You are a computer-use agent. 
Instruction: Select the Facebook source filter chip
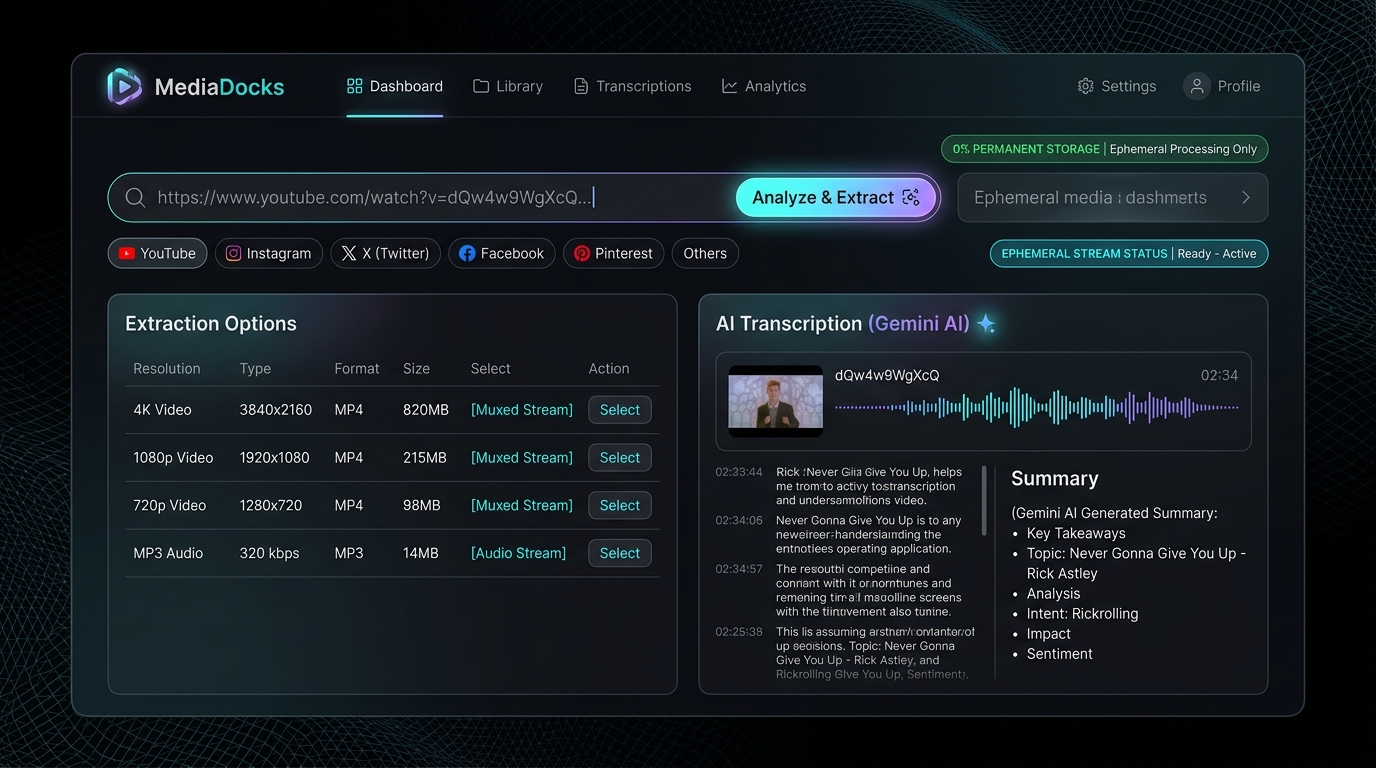coord(502,253)
